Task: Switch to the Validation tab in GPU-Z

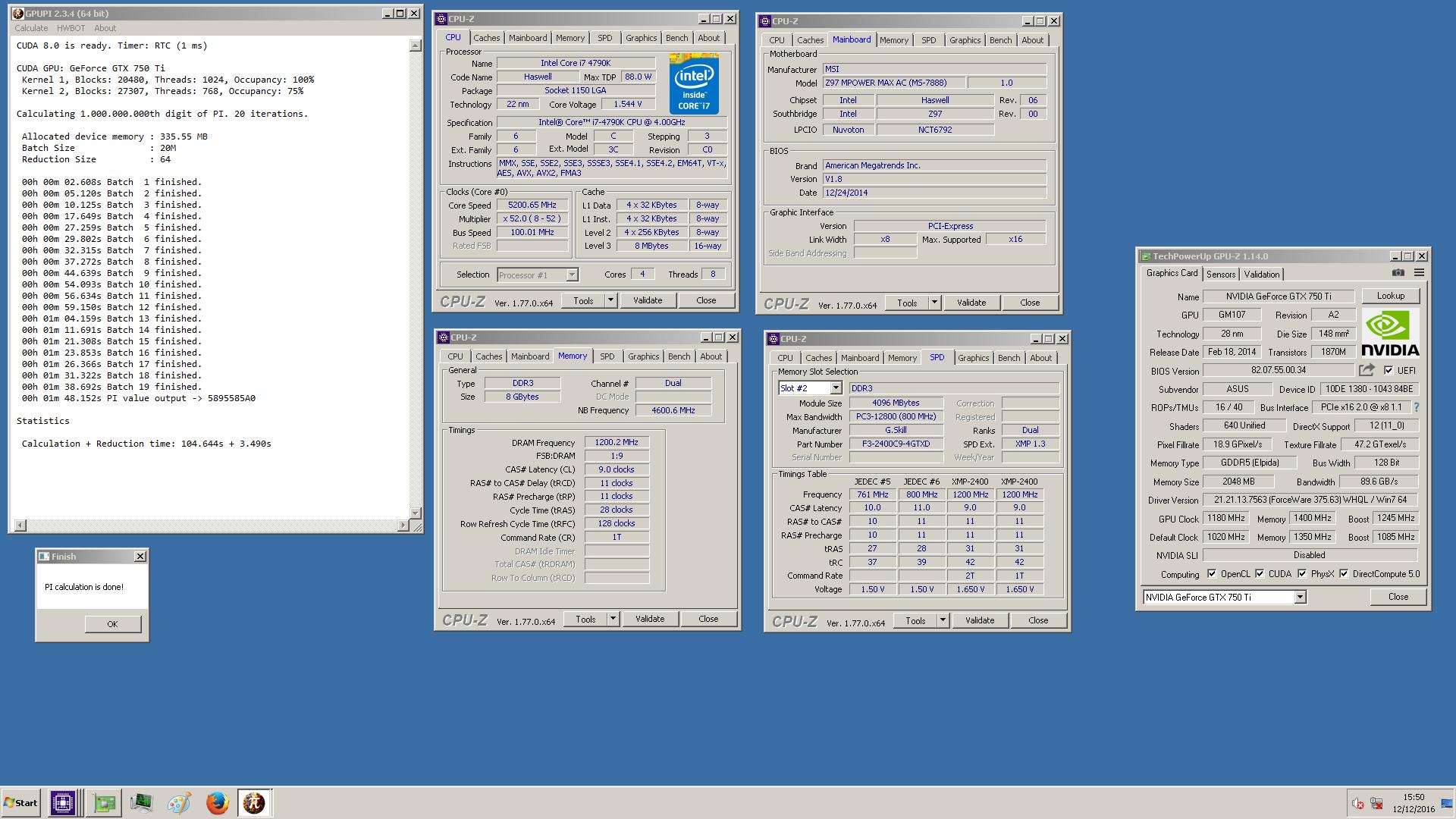Action: pos(1262,275)
